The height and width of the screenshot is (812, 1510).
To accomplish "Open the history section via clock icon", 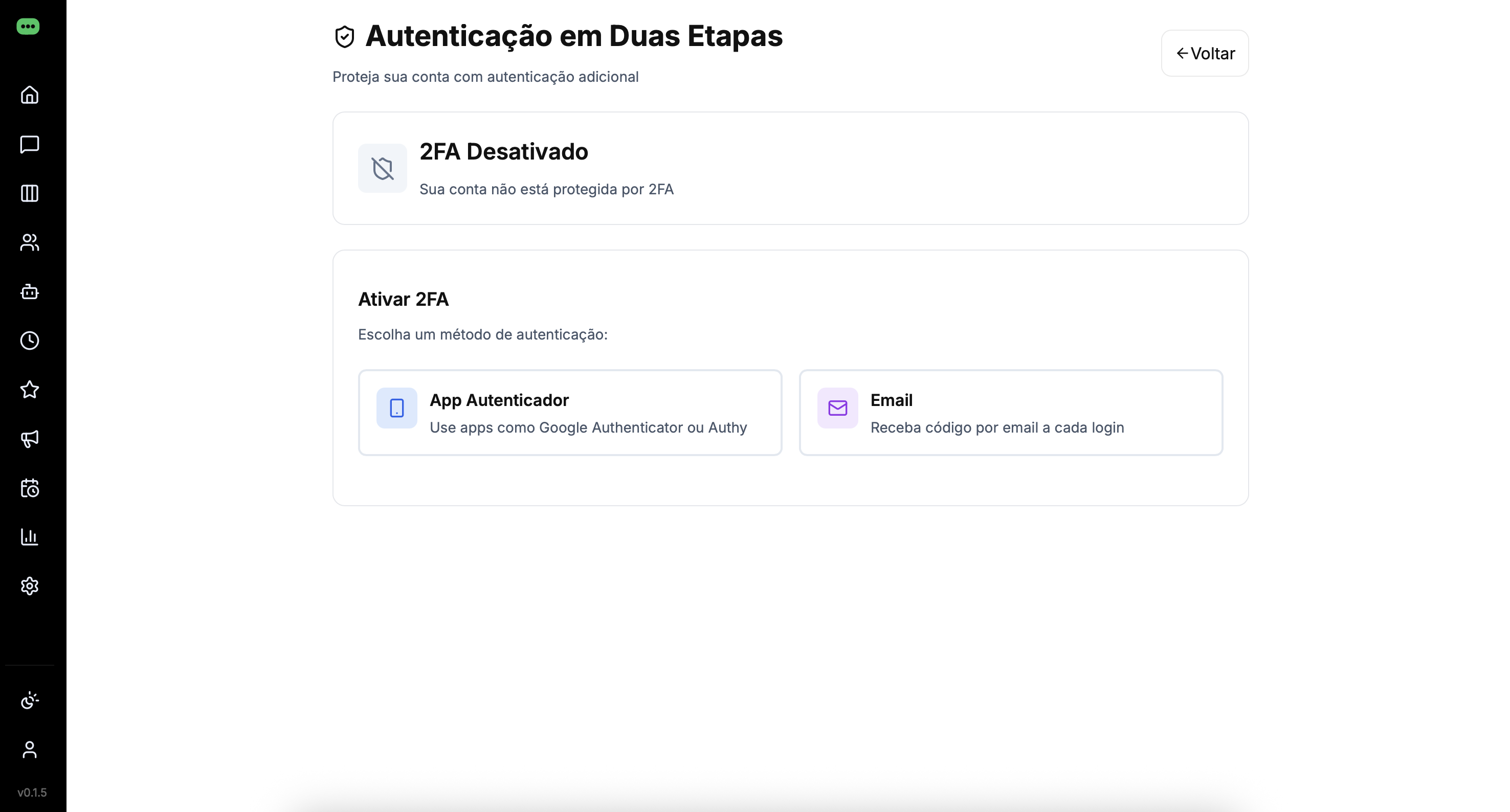I will coord(29,341).
